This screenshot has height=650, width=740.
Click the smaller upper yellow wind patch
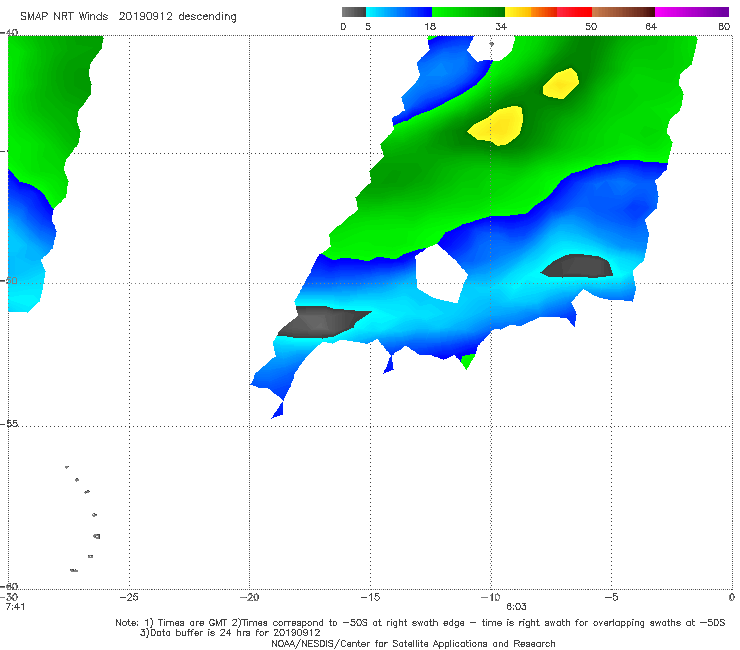click(x=561, y=84)
